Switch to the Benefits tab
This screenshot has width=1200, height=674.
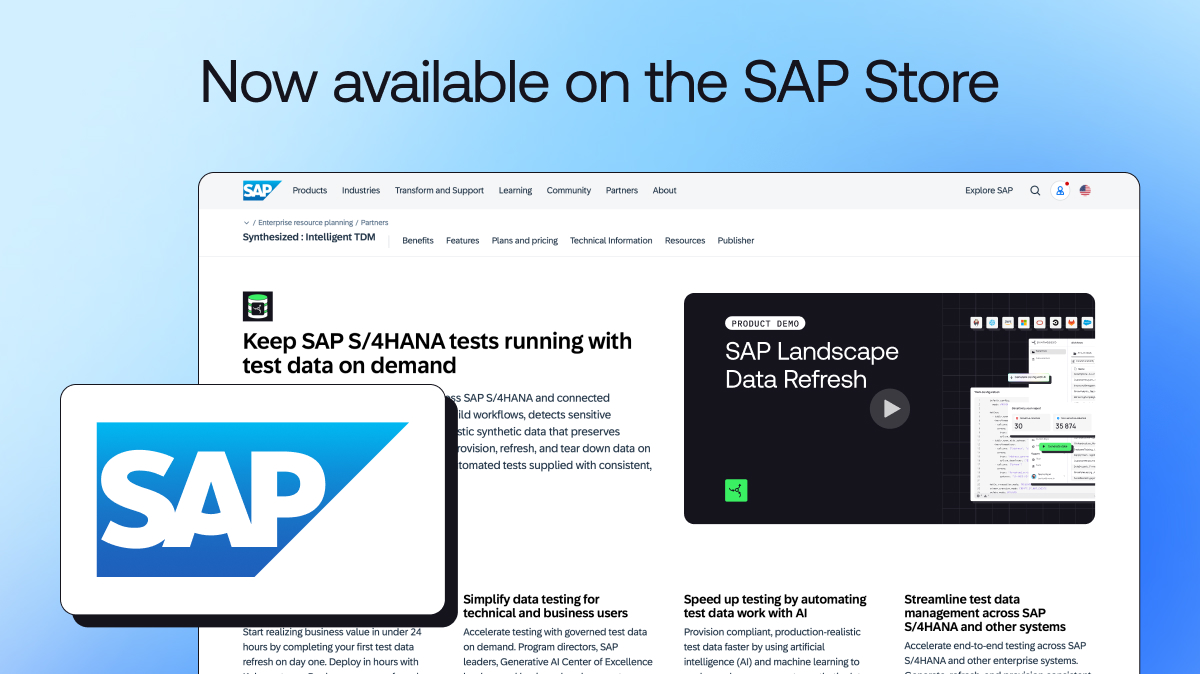(x=418, y=240)
